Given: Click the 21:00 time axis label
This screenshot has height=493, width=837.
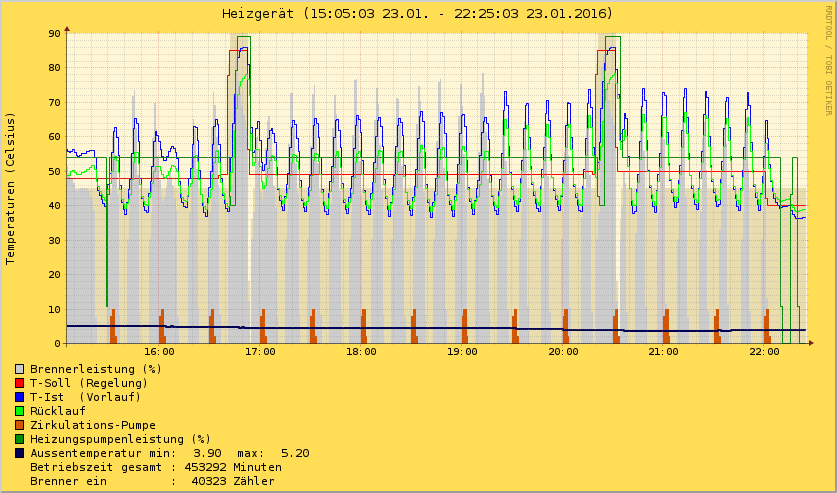Looking at the screenshot, I should coord(664,352).
